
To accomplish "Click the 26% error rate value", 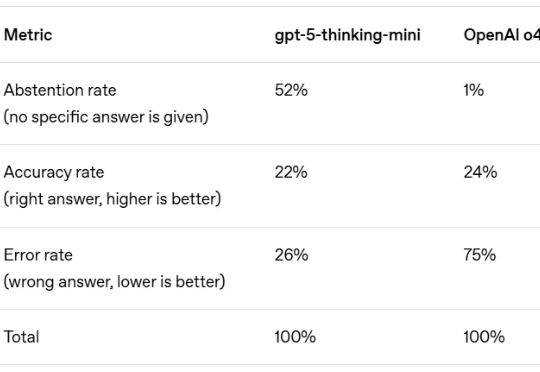I will point(291,255).
